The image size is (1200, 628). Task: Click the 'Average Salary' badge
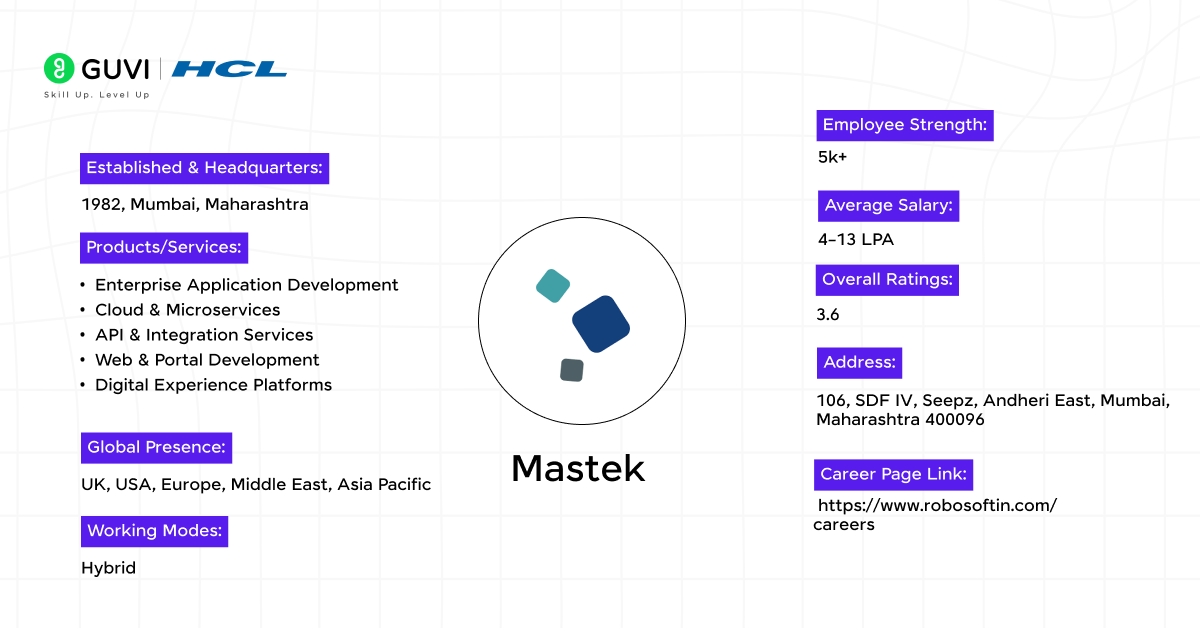pos(888,206)
